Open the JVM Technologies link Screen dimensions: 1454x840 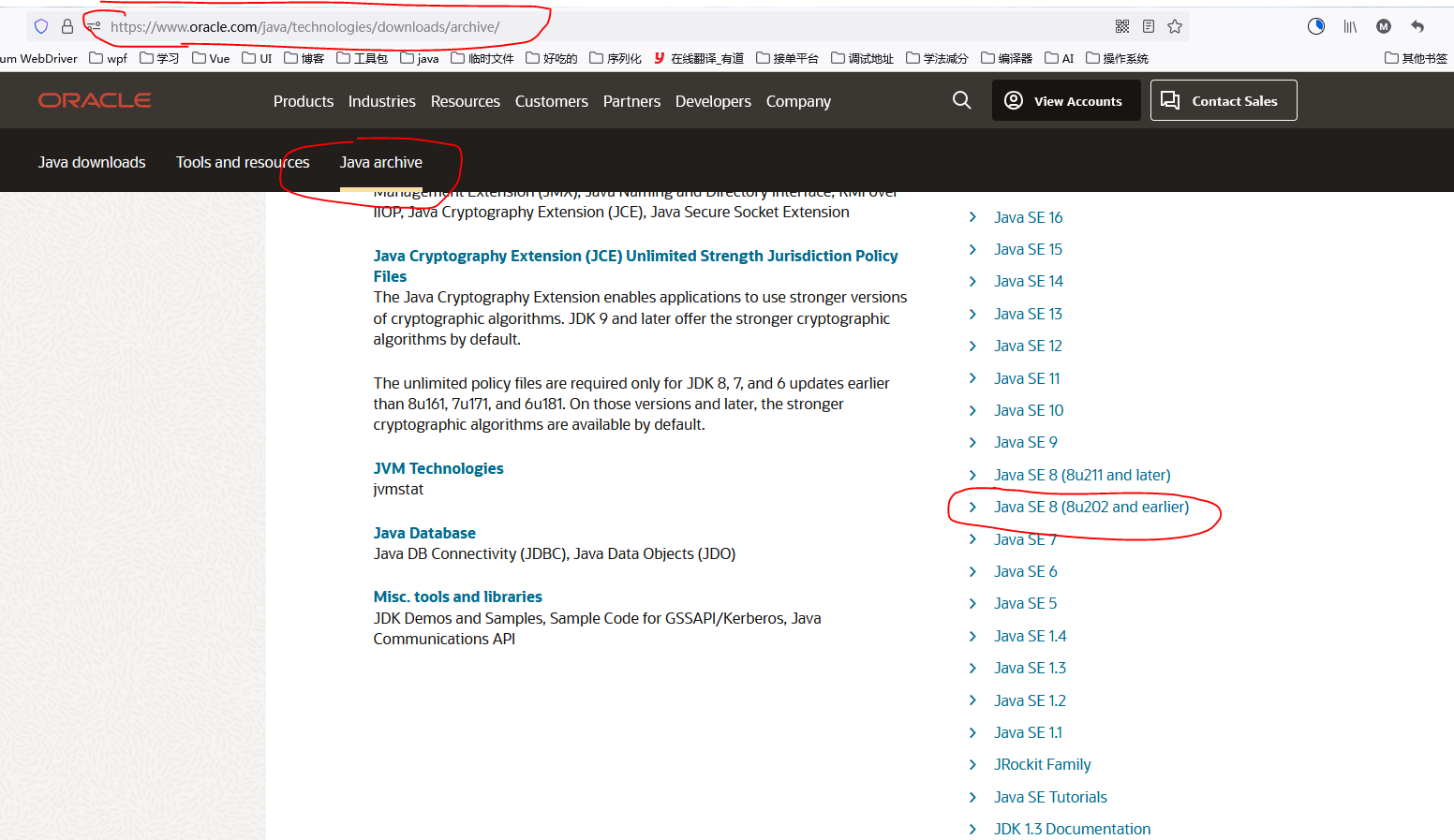click(x=438, y=468)
